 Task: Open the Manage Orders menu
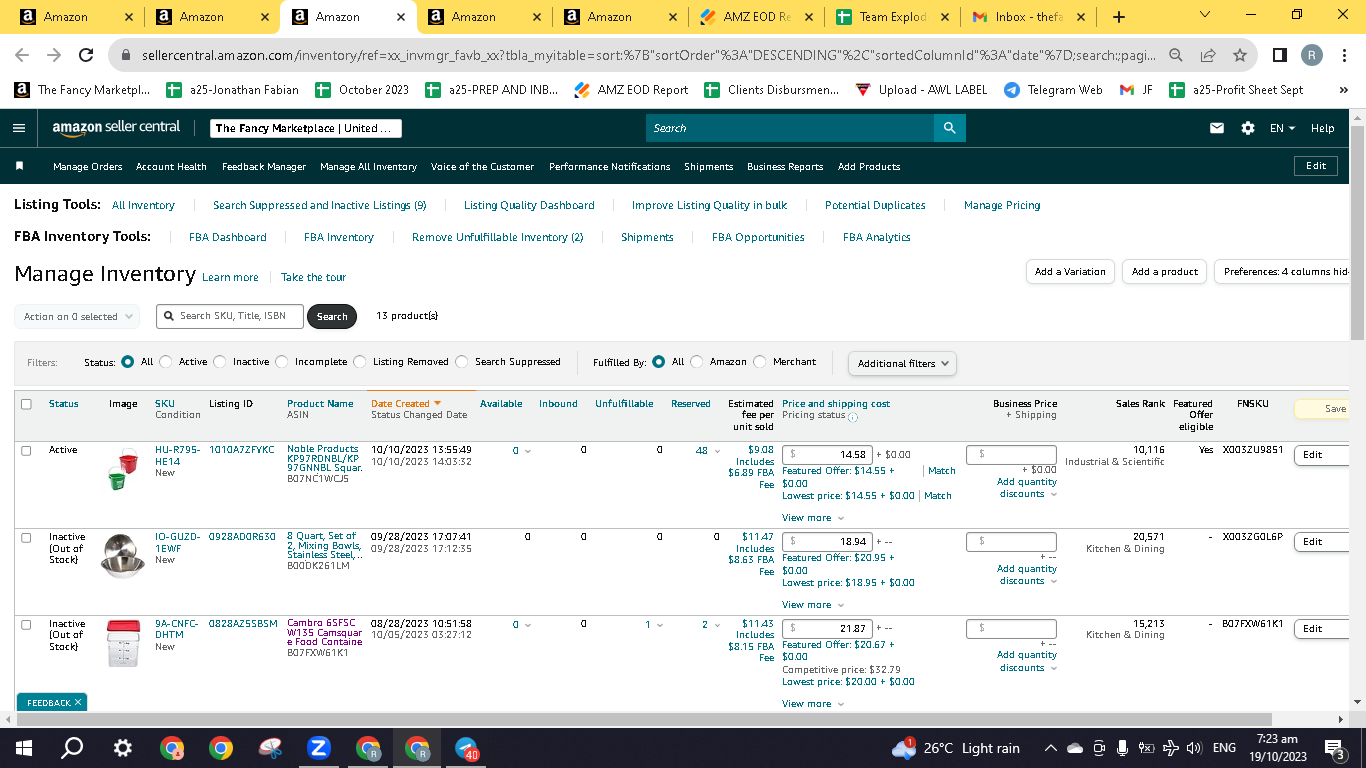[x=88, y=167]
